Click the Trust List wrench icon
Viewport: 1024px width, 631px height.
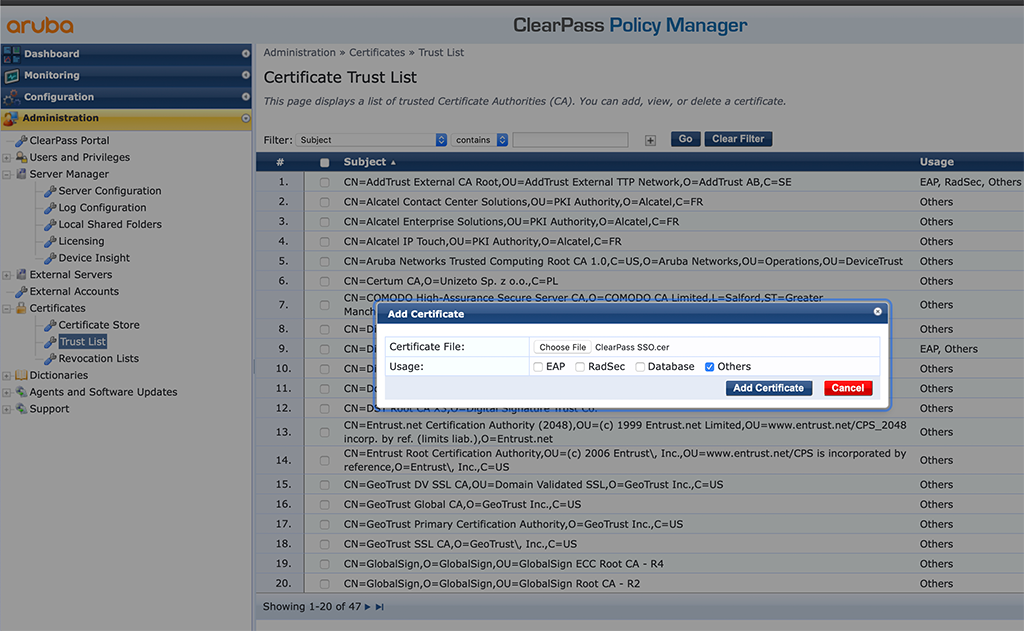[50, 342]
